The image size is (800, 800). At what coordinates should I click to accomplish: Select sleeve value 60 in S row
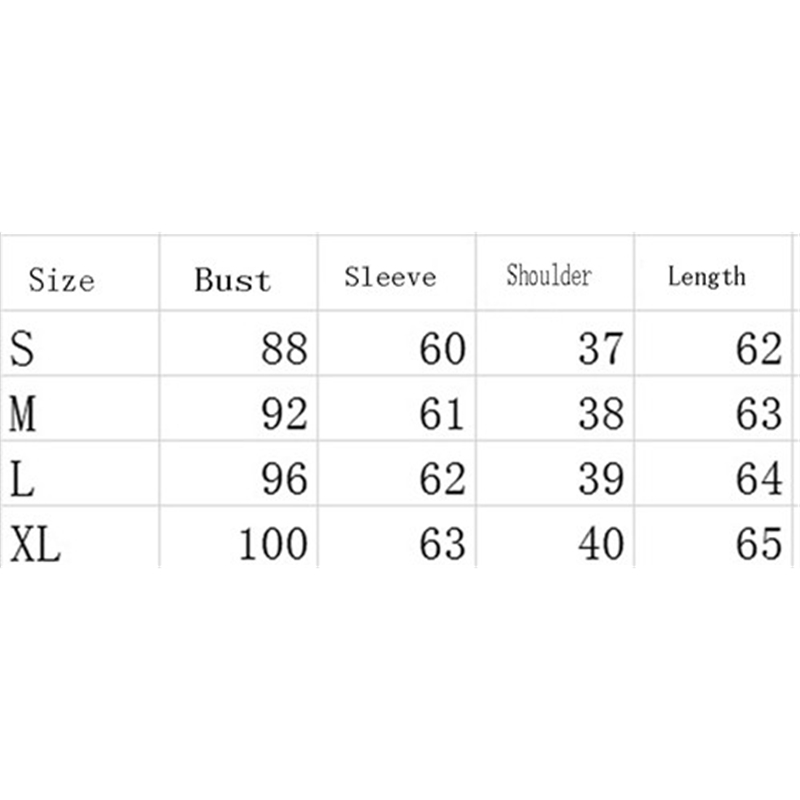443,349
